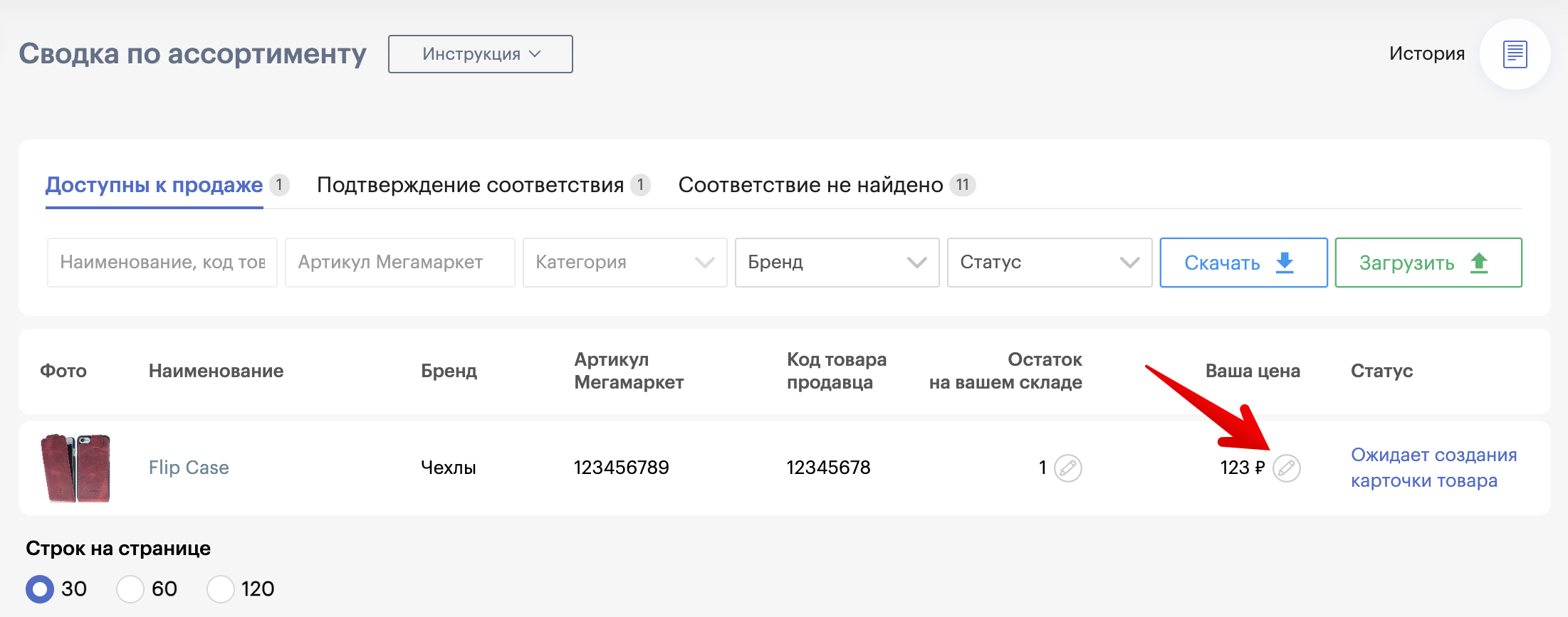This screenshot has width=1568, height=617.
Task: Select 60 rows per page
Action: pos(130,589)
